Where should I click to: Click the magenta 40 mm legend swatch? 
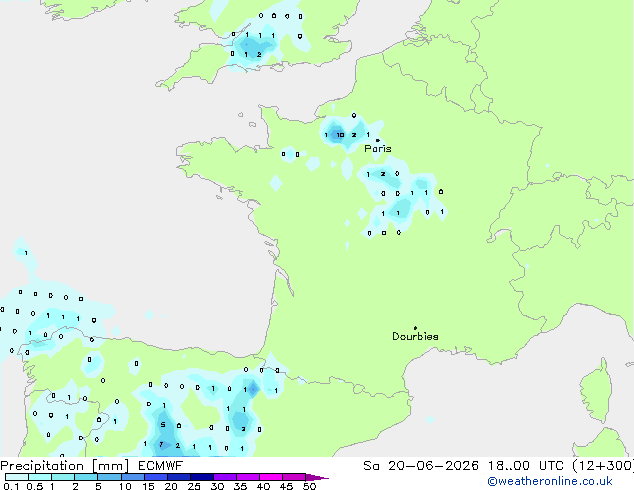click(271, 477)
